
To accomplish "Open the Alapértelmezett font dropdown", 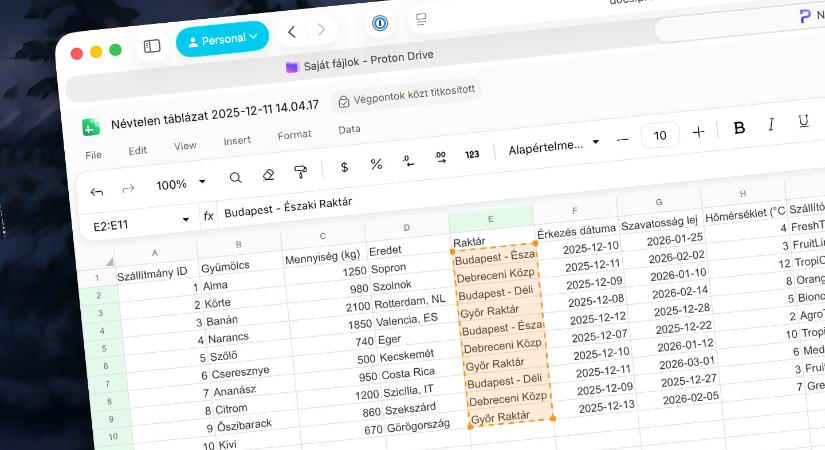I will tap(551, 147).
